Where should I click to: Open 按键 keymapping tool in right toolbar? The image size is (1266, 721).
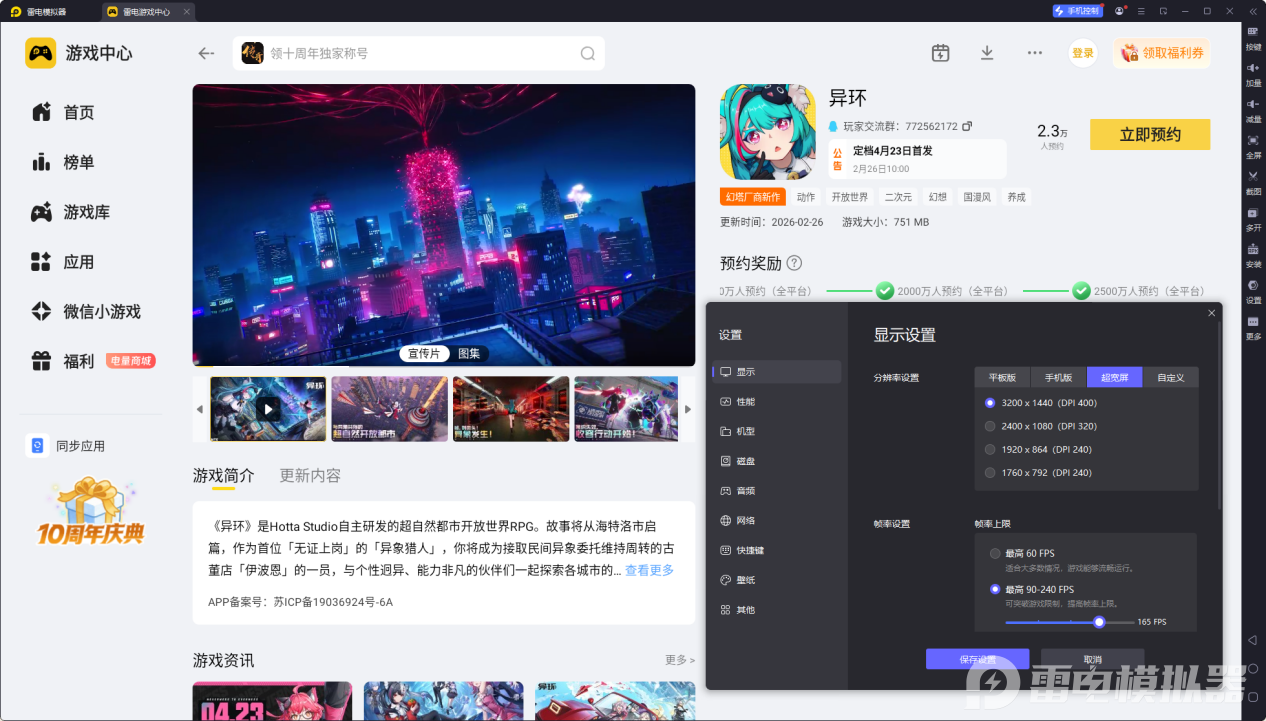(1253, 38)
